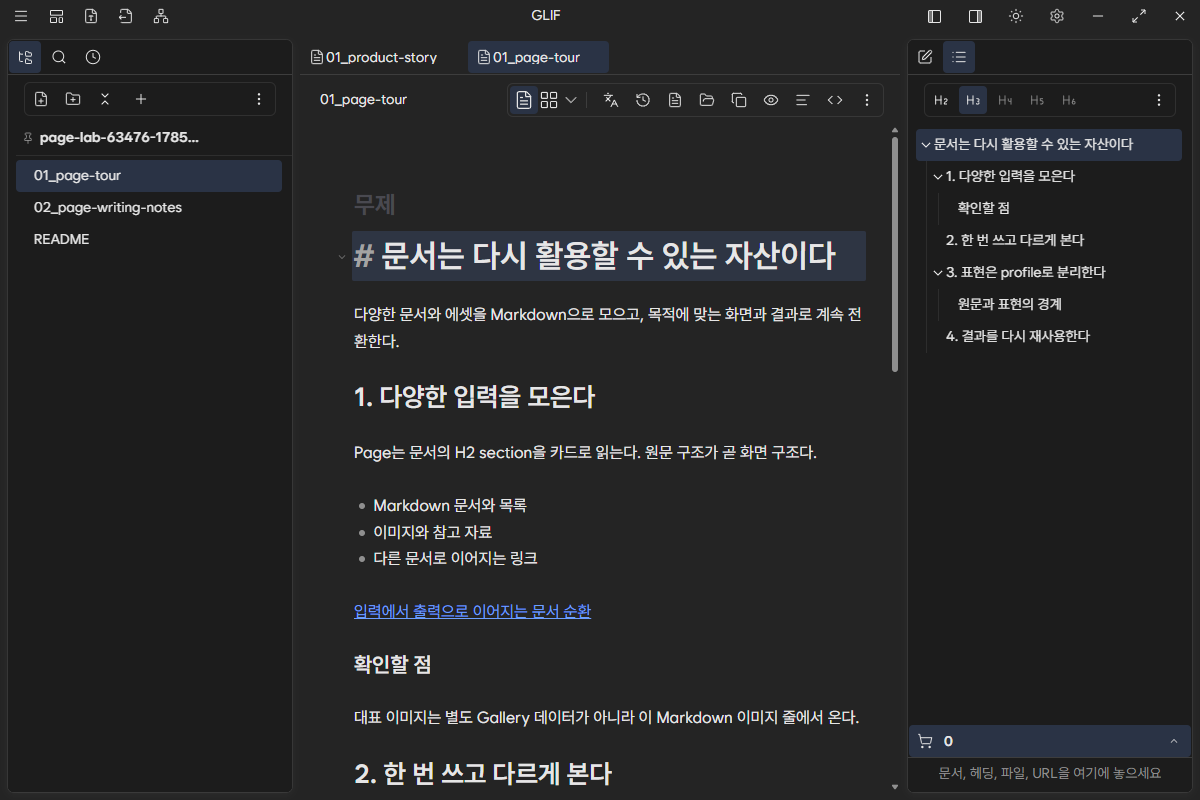Open the recent history clock view
1200x800 pixels.
tap(93, 57)
